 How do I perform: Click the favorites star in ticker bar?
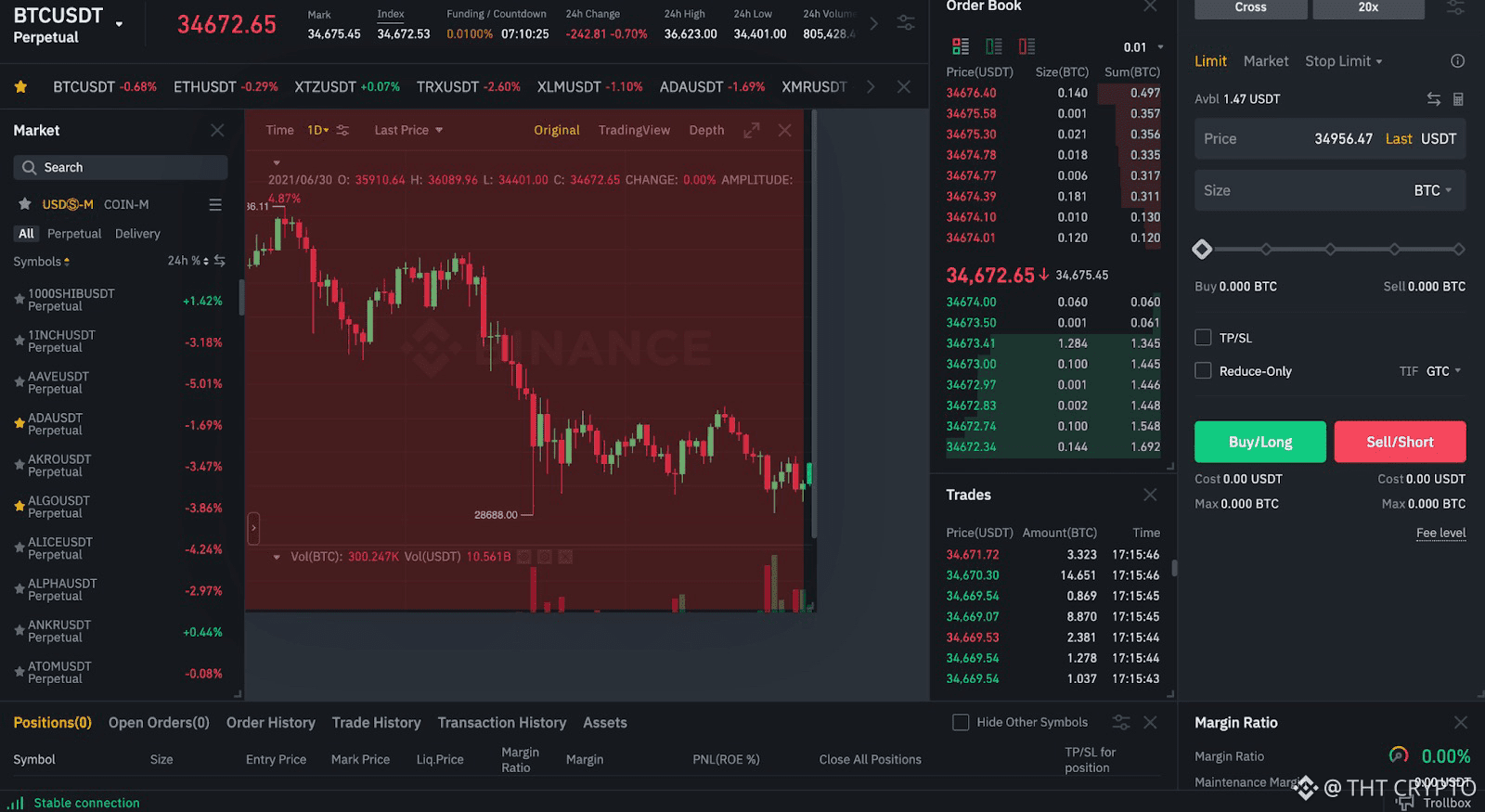tap(20, 86)
